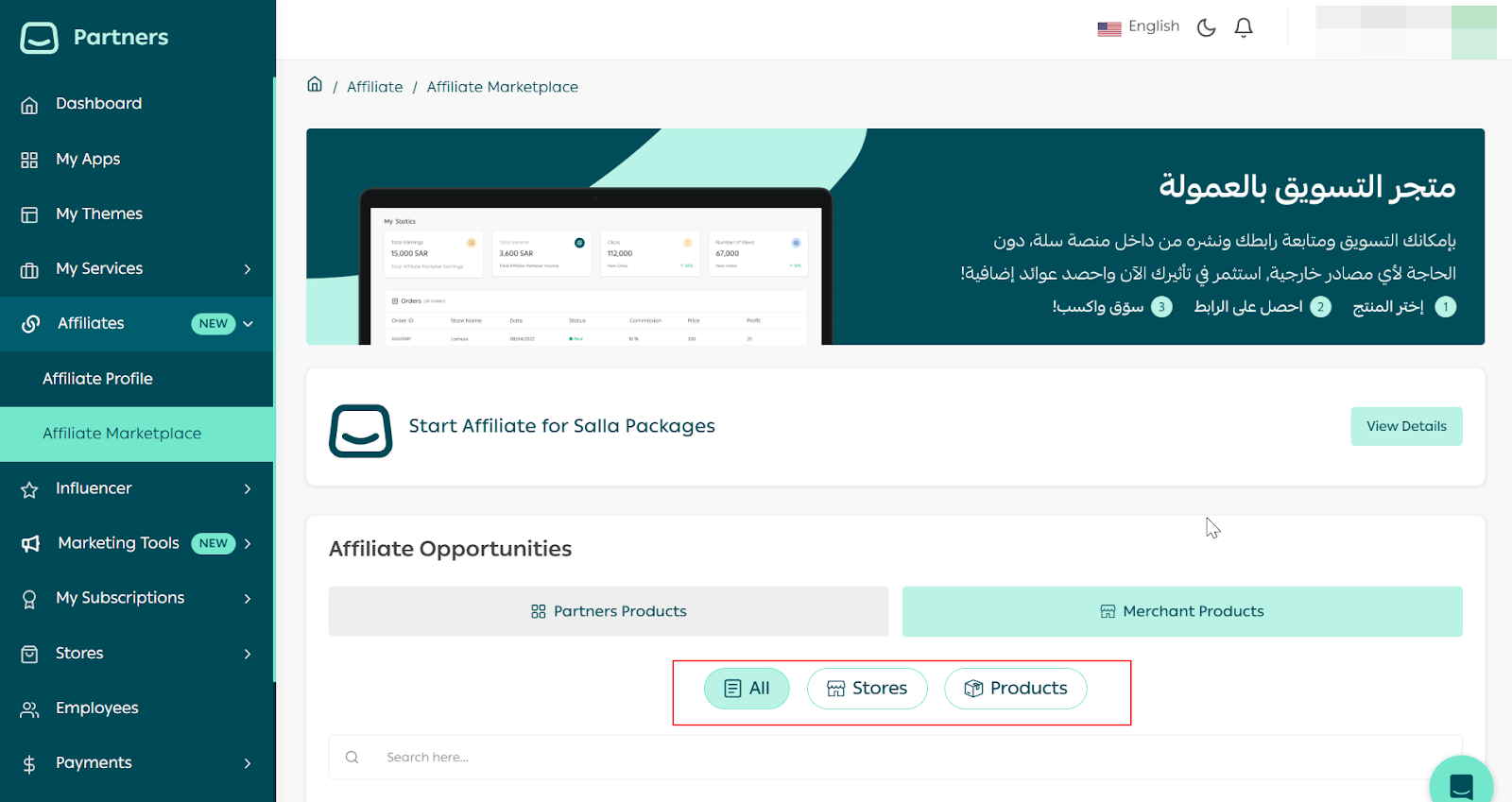Collapse the Affiliates menu section

pos(249,324)
